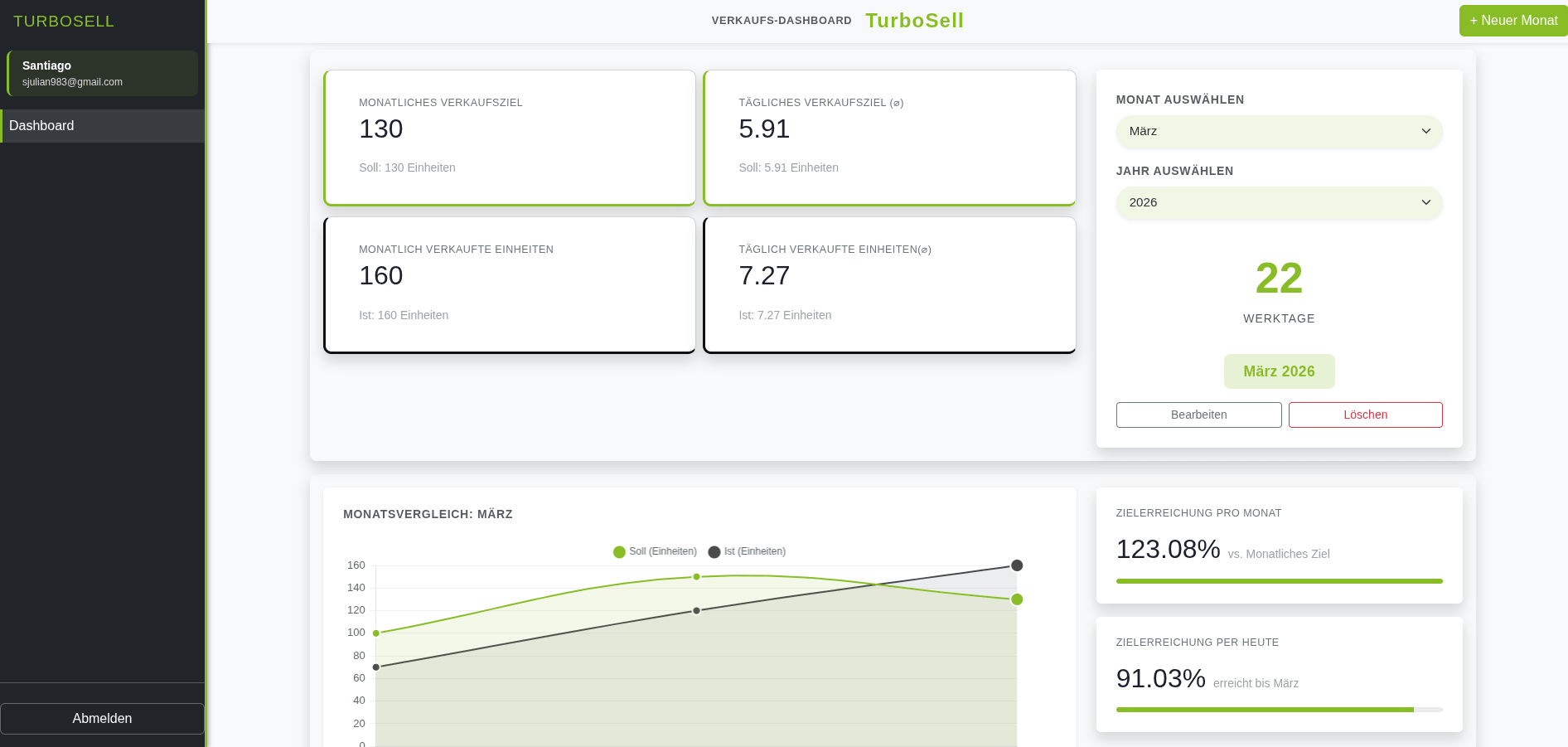1568x747 pixels.
Task: Open the year dropdown showing 2026
Action: click(x=1279, y=203)
